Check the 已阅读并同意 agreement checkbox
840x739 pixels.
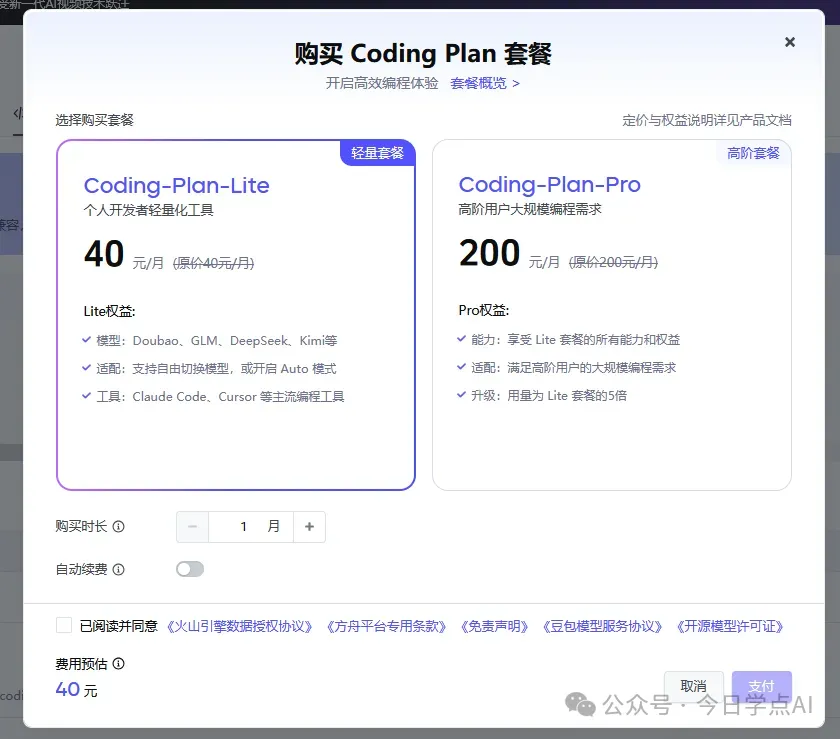tap(64, 626)
